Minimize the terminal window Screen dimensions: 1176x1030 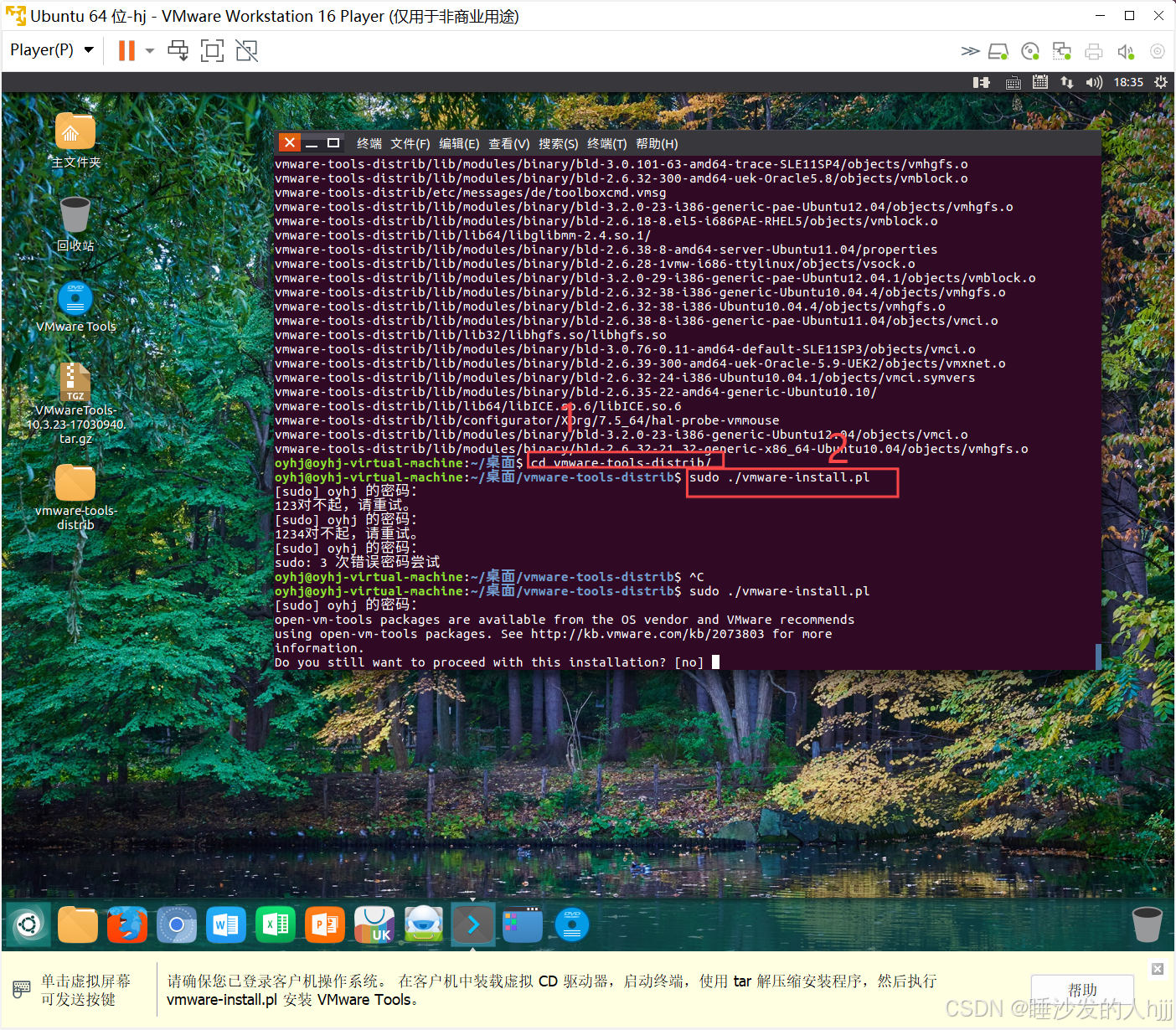tap(312, 143)
